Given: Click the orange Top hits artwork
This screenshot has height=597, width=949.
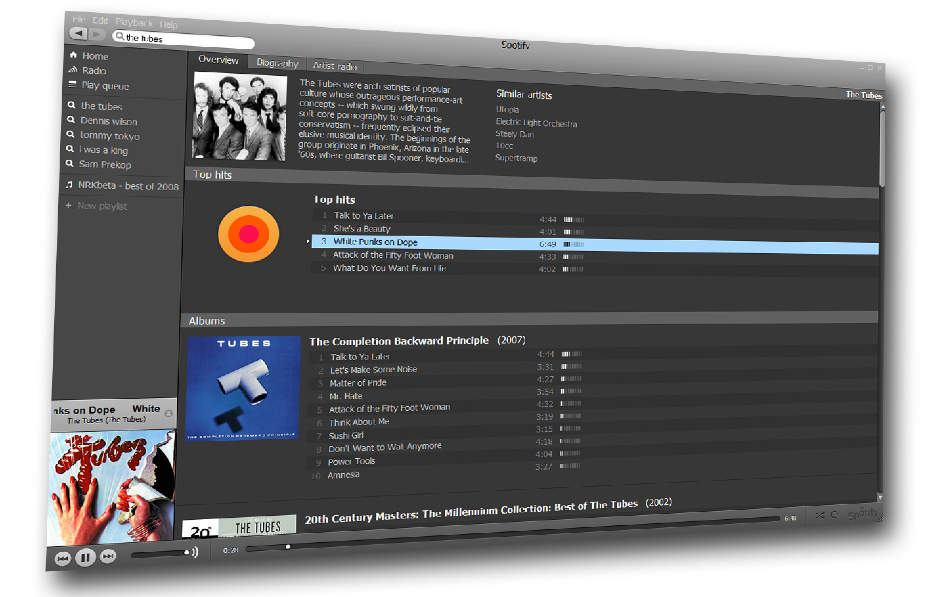Looking at the screenshot, I should 248,234.
